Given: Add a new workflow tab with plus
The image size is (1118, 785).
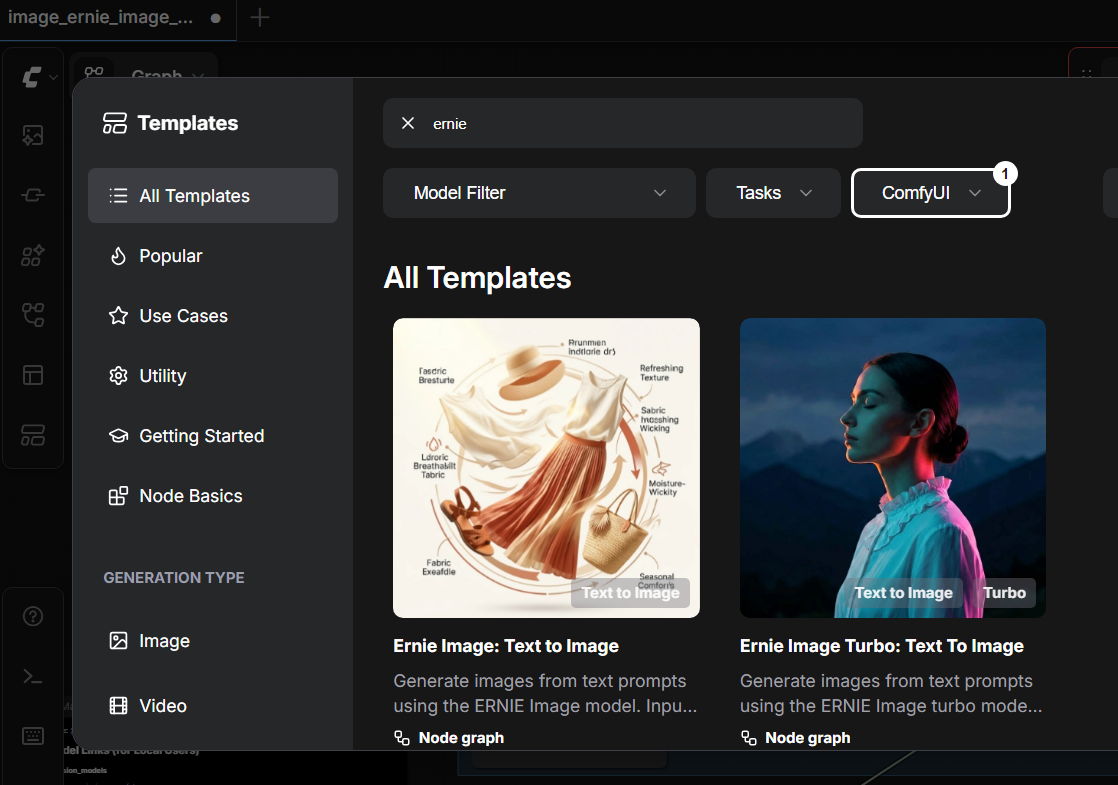Looking at the screenshot, I should [x=260, y=17].
